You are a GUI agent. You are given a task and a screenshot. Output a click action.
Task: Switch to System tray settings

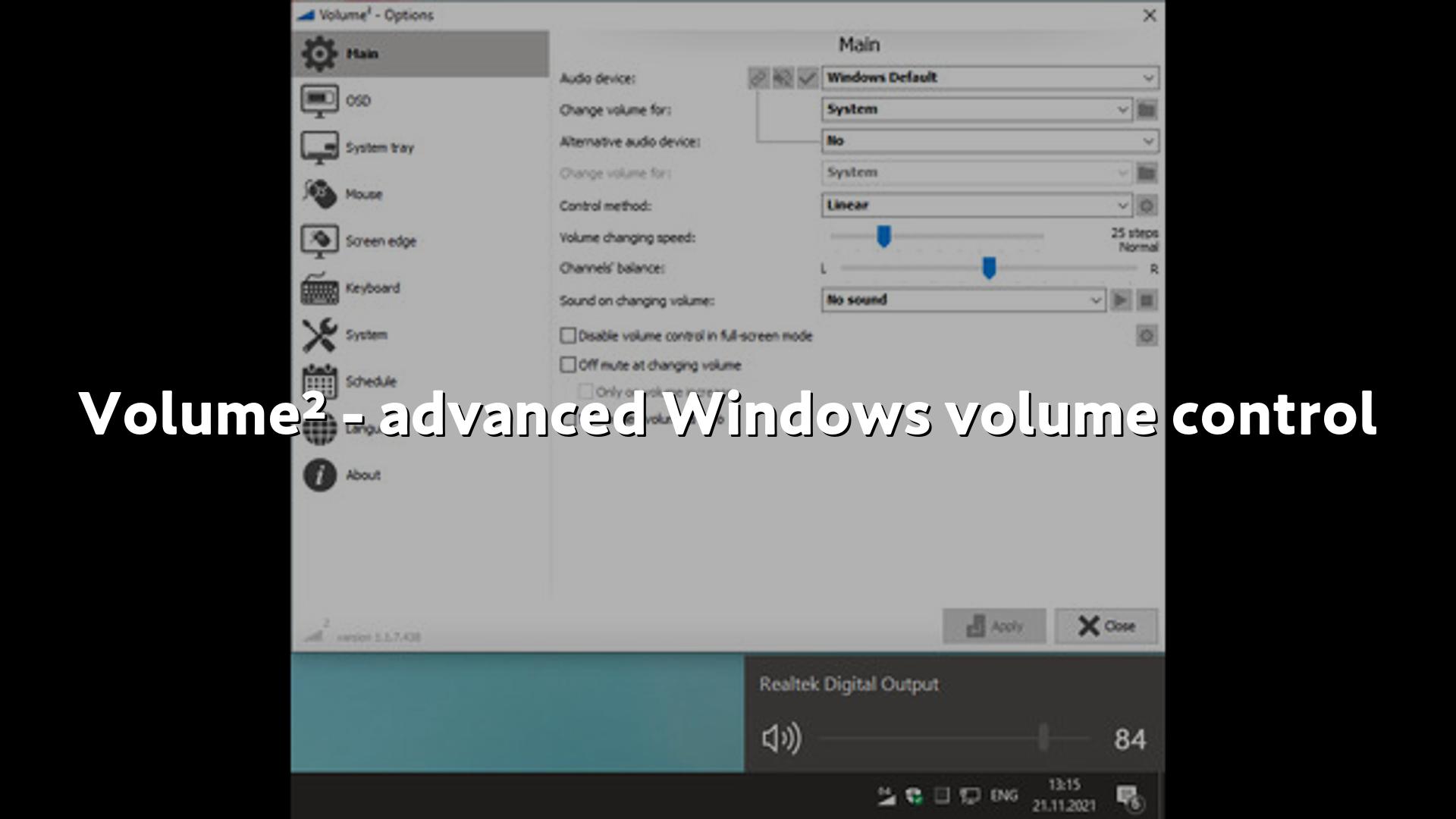[x=419, y=148]
